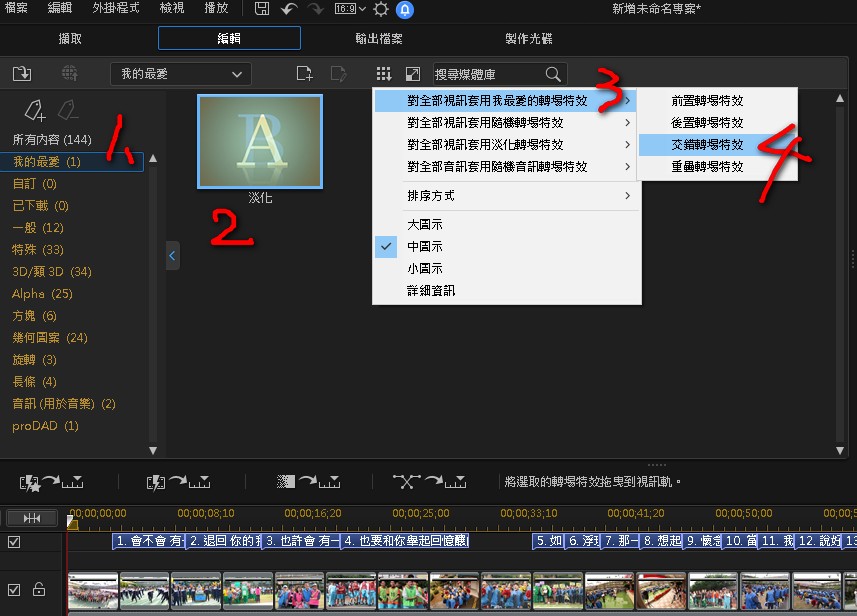Viewport: 857px width, 616px height.
Task: Collapse the category panel with the side arrow
Action: pos(172,255)
